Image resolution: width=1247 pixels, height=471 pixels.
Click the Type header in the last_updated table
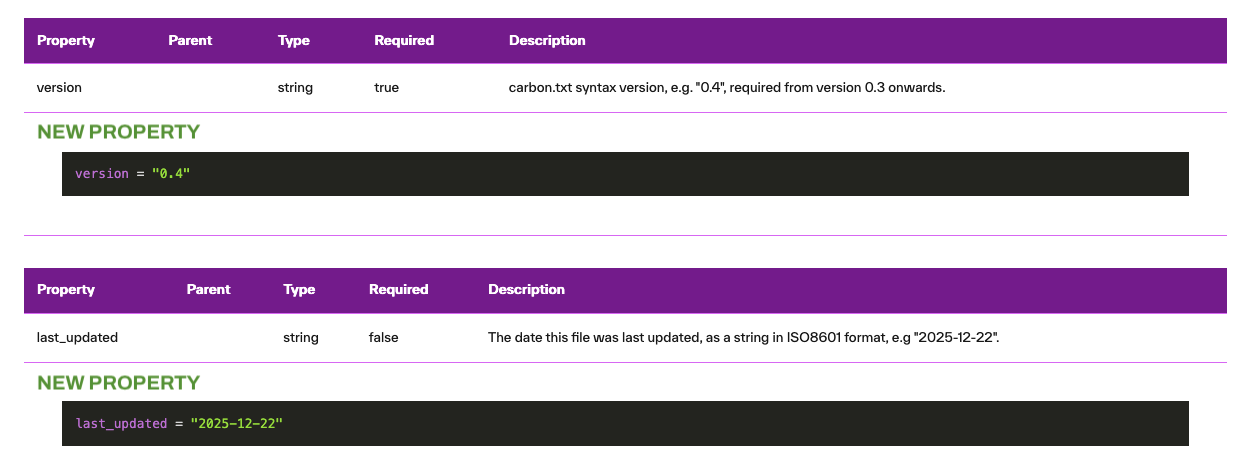299,290
